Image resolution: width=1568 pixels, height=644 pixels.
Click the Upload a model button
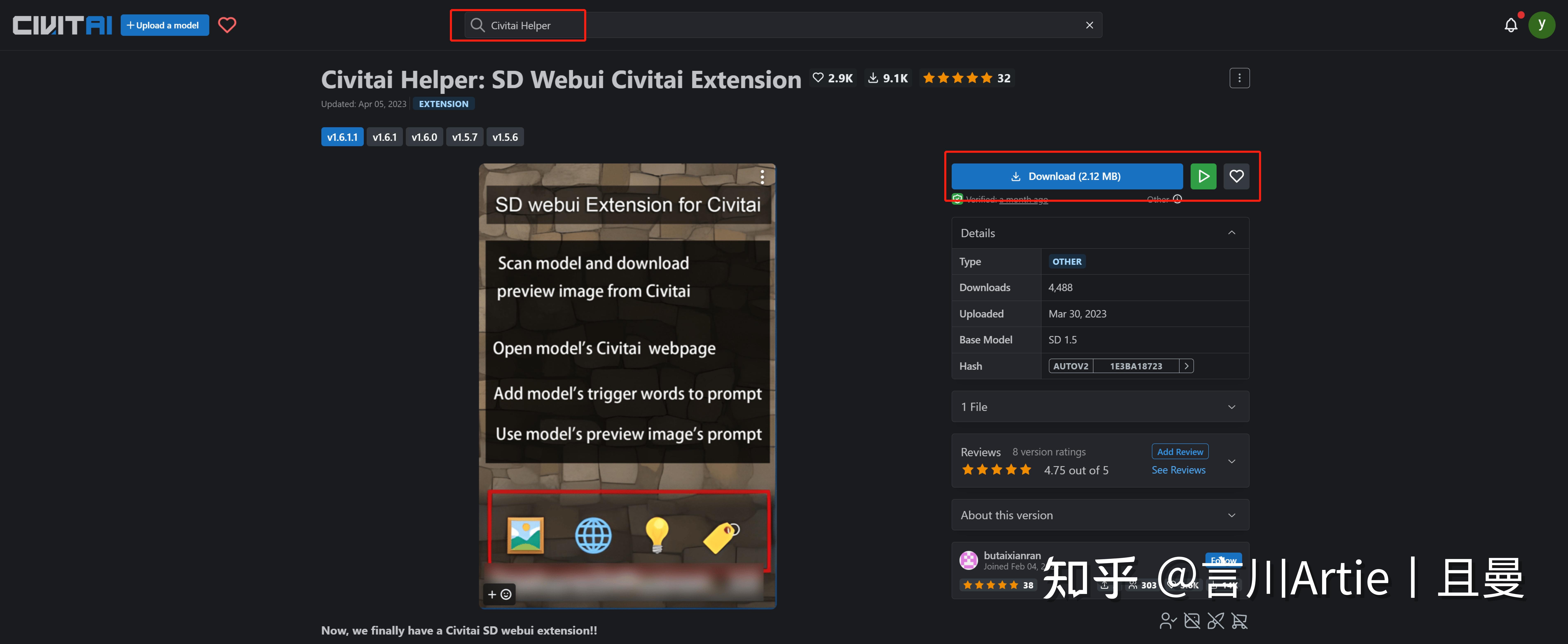pos(164,25)
